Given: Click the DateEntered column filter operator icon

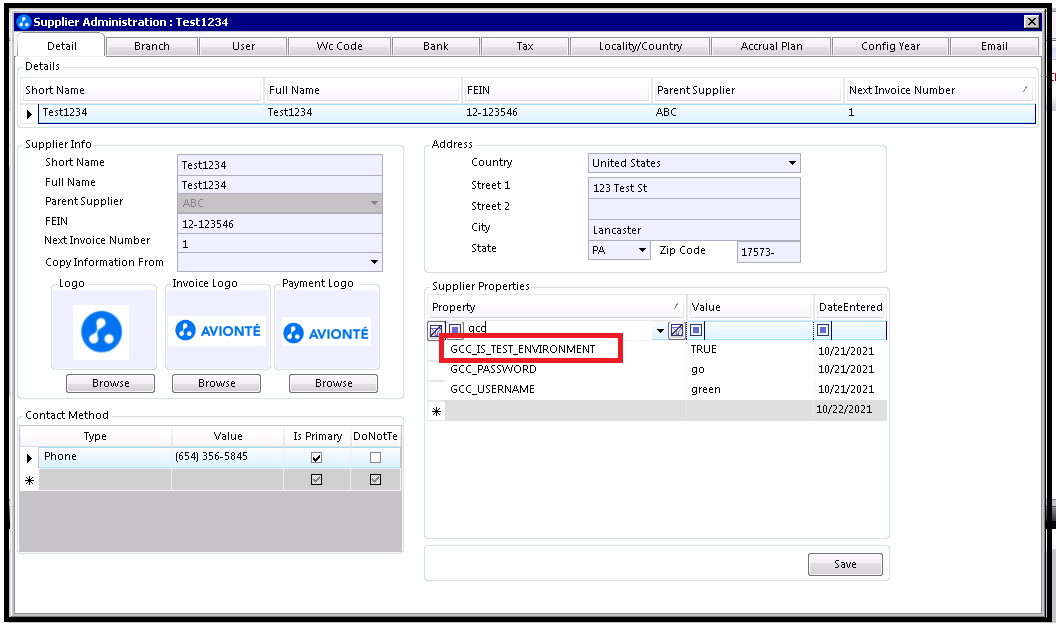Looking at the screenshot, I should point(824,330).
